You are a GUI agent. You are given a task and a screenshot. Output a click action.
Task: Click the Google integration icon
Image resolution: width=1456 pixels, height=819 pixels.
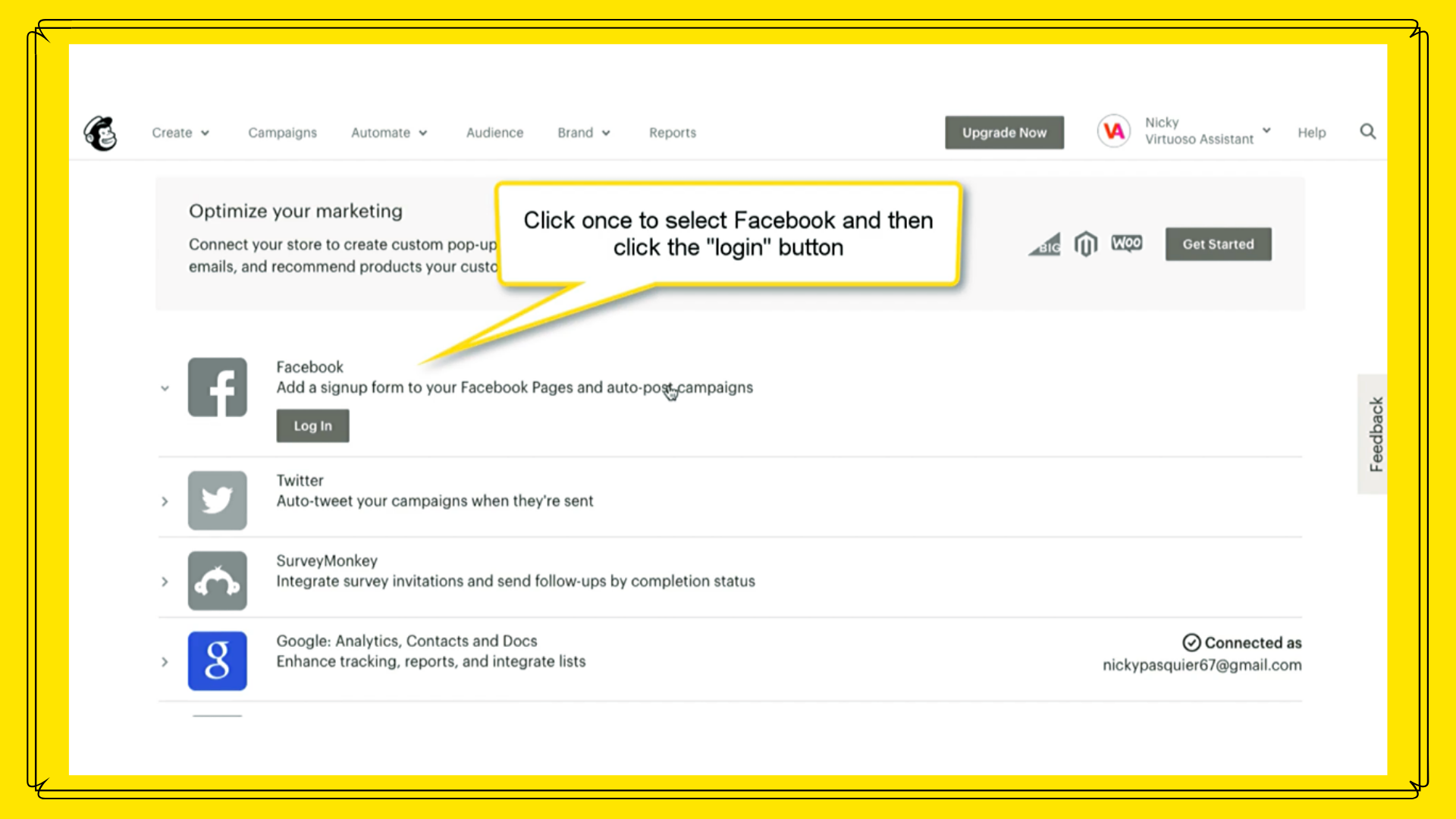coord(218,661)
